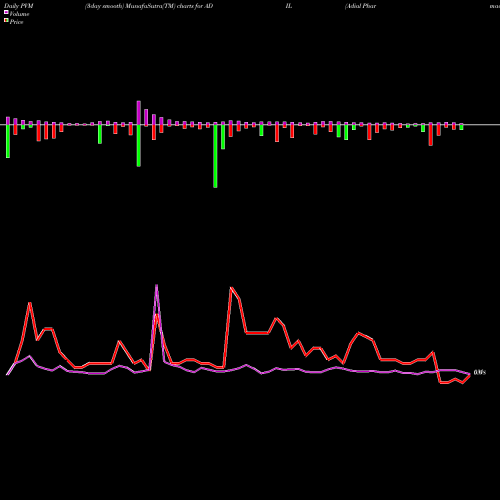
Task: Click the 'Daily PVM' chart title text
Action: (19, 6)
